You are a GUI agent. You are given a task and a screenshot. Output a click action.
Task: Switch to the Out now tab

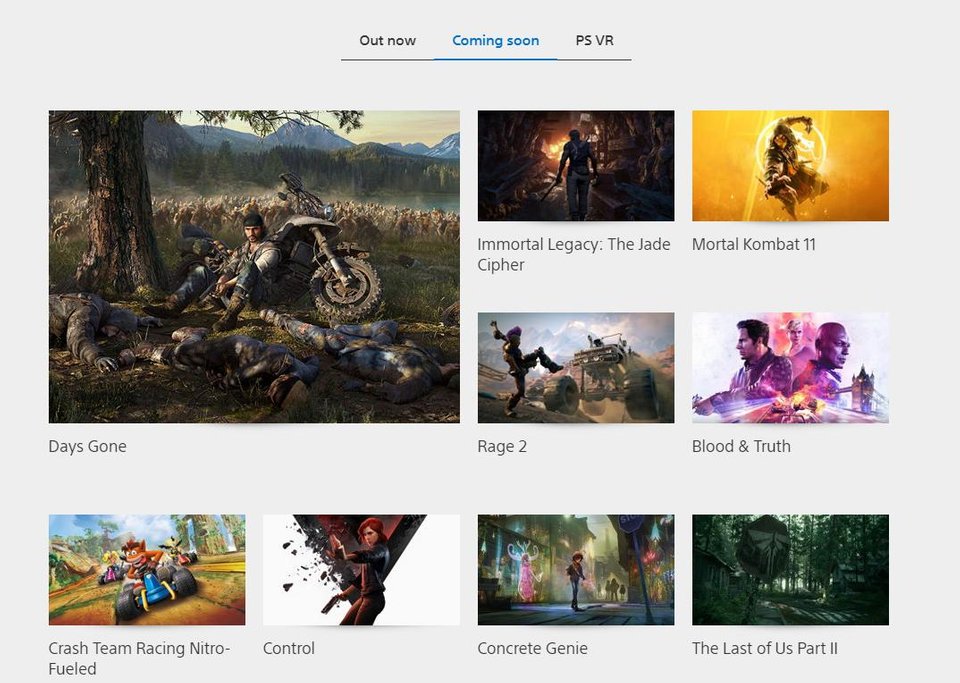point(387,41)
